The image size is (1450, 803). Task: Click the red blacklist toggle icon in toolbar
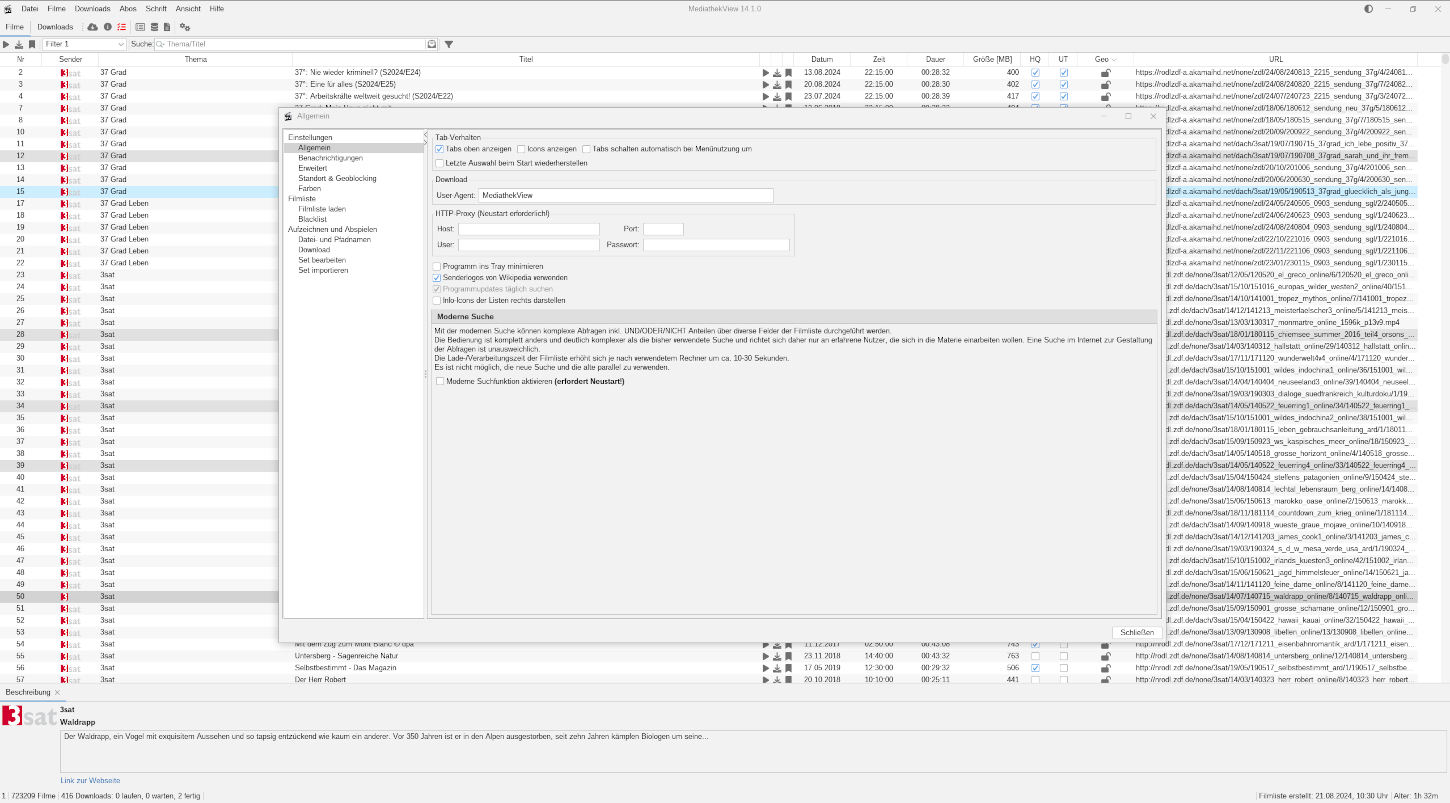(122, 27)
